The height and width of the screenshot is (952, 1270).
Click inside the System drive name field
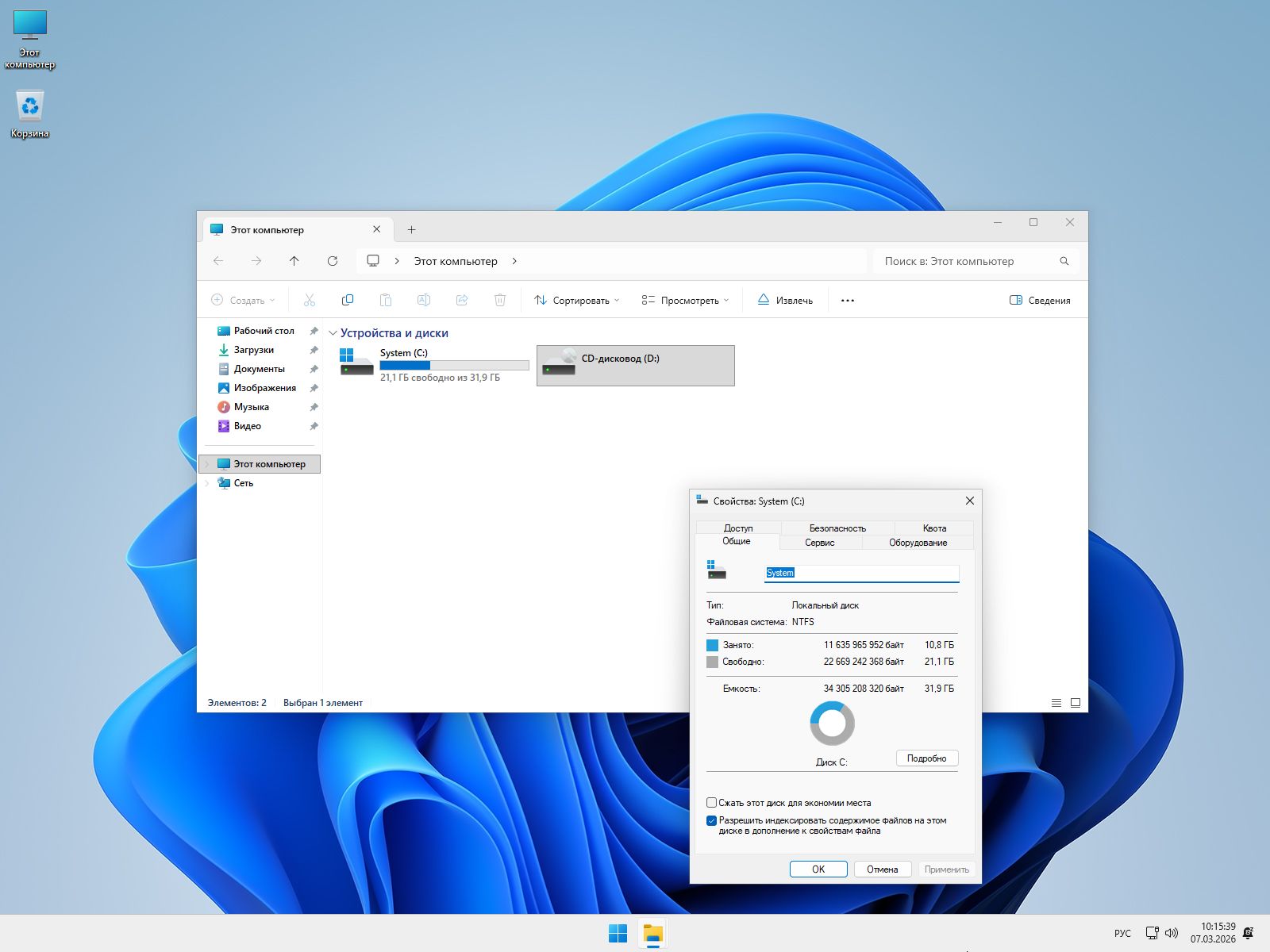tap(861, 573)
